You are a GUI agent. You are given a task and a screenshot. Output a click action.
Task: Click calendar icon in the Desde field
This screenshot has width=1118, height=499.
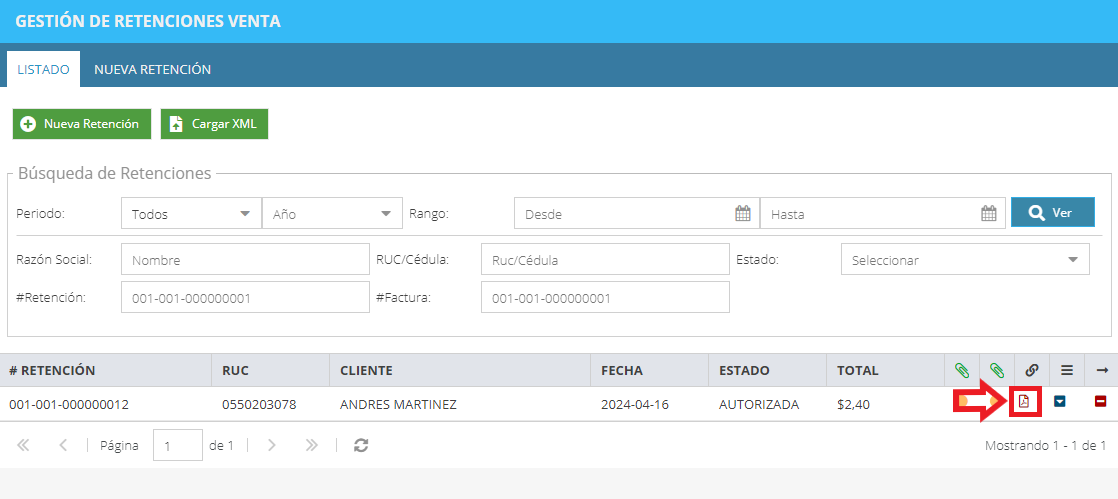[x=743, y=213]
